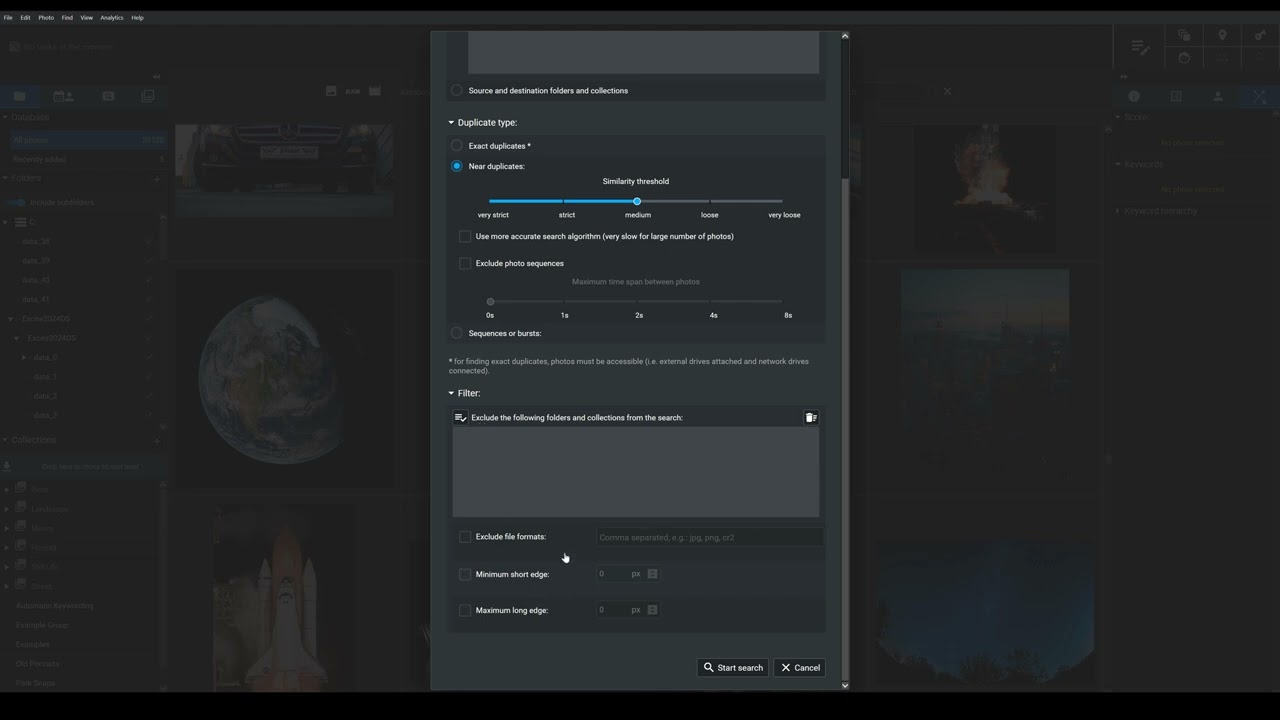Click the Start search button
The height and width of the screenshot is (720, 1280).
(733, 667)
